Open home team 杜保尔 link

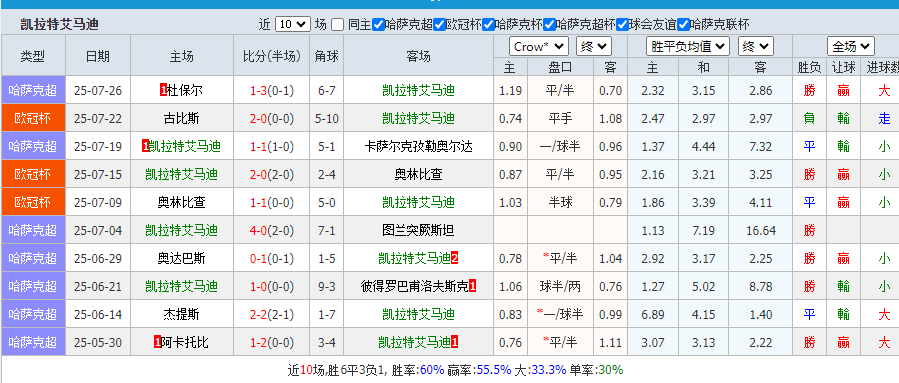[x=185, y=90]
